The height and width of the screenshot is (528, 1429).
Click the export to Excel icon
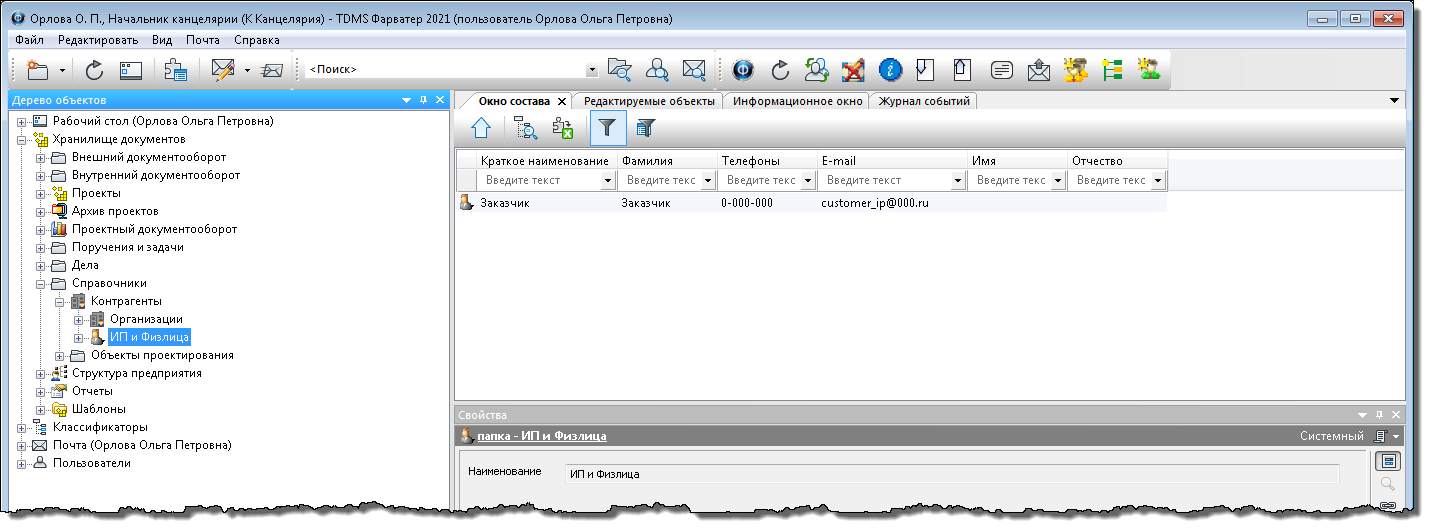(x=563, y=128)
